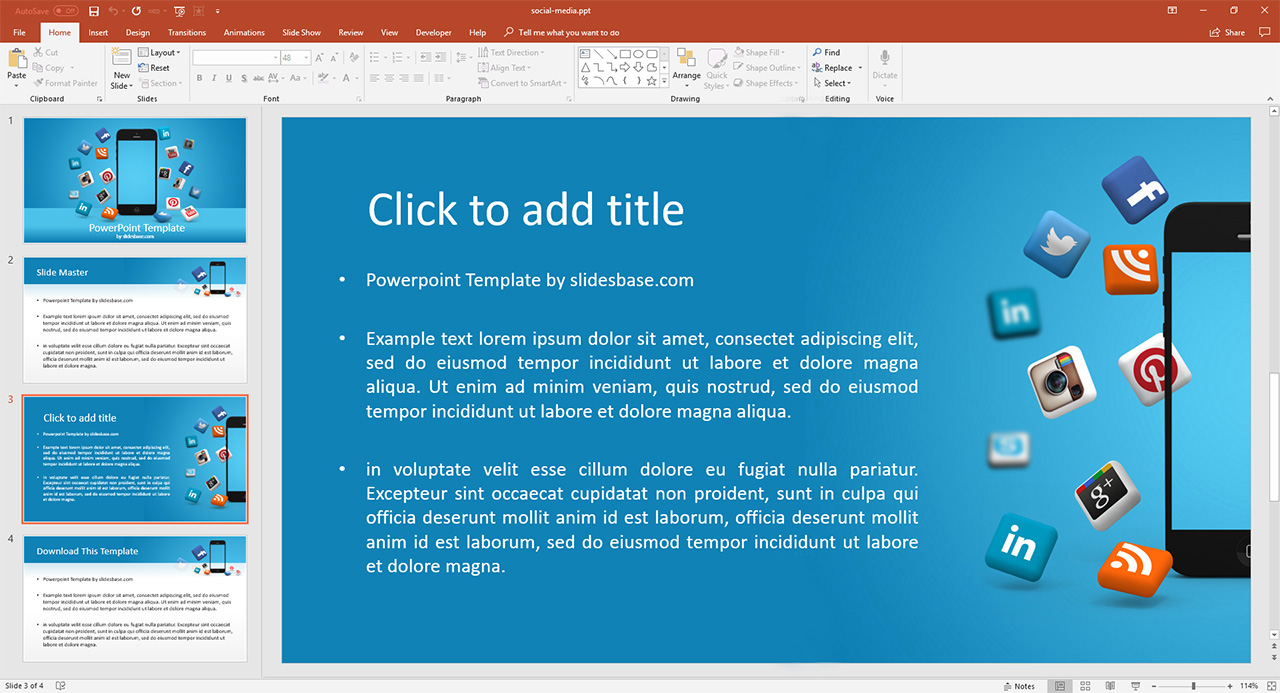Click the Paste clipboard icon
Viewport: 1280px width, 693px height.
click(x=17, y=62)
